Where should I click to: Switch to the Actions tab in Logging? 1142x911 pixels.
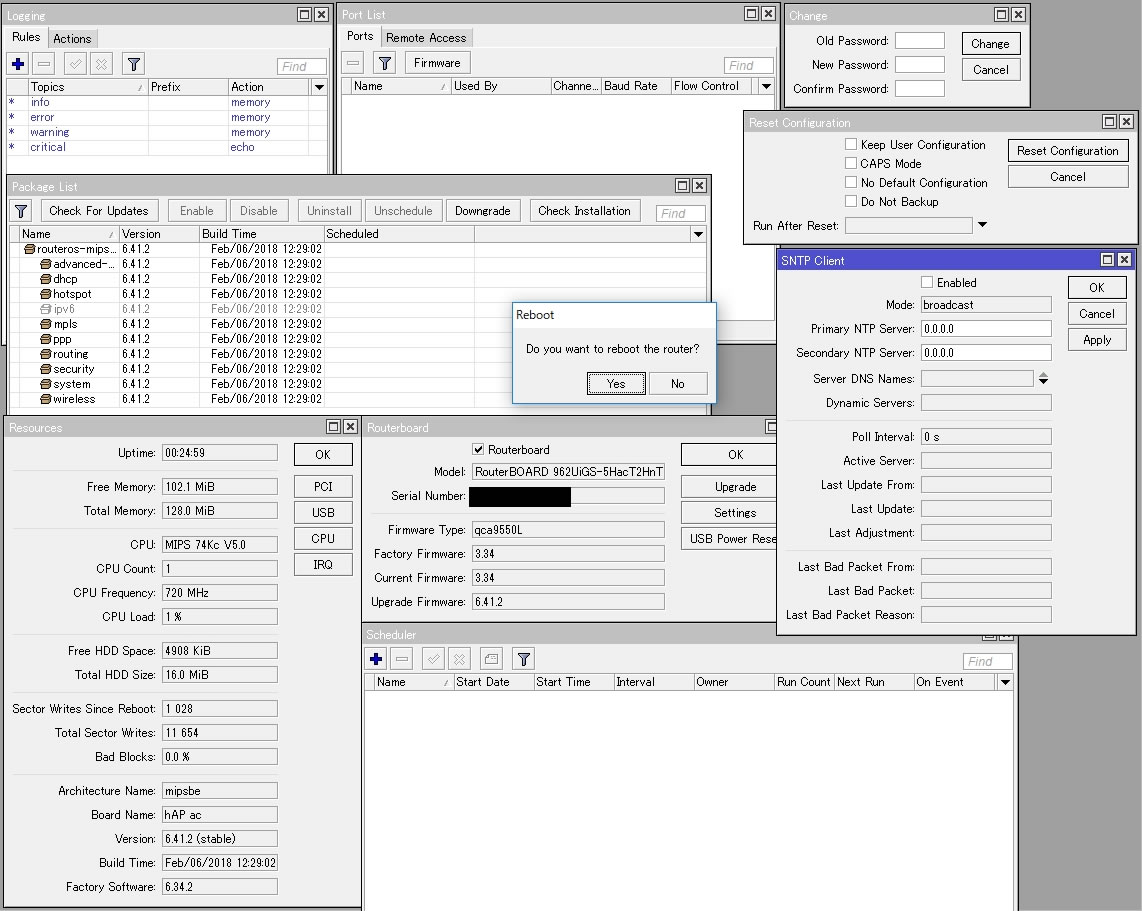pos(72,38)
